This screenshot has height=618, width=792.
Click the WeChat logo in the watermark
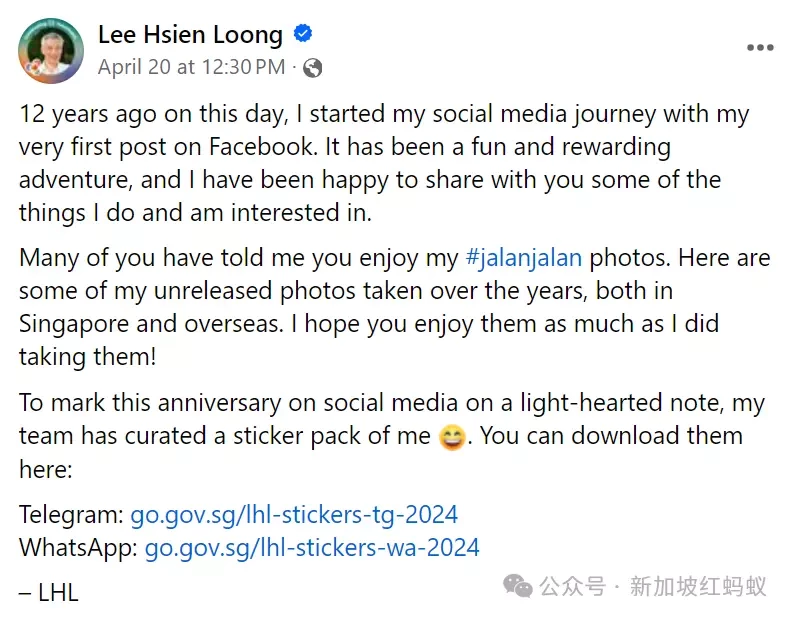tap(518, 586)
